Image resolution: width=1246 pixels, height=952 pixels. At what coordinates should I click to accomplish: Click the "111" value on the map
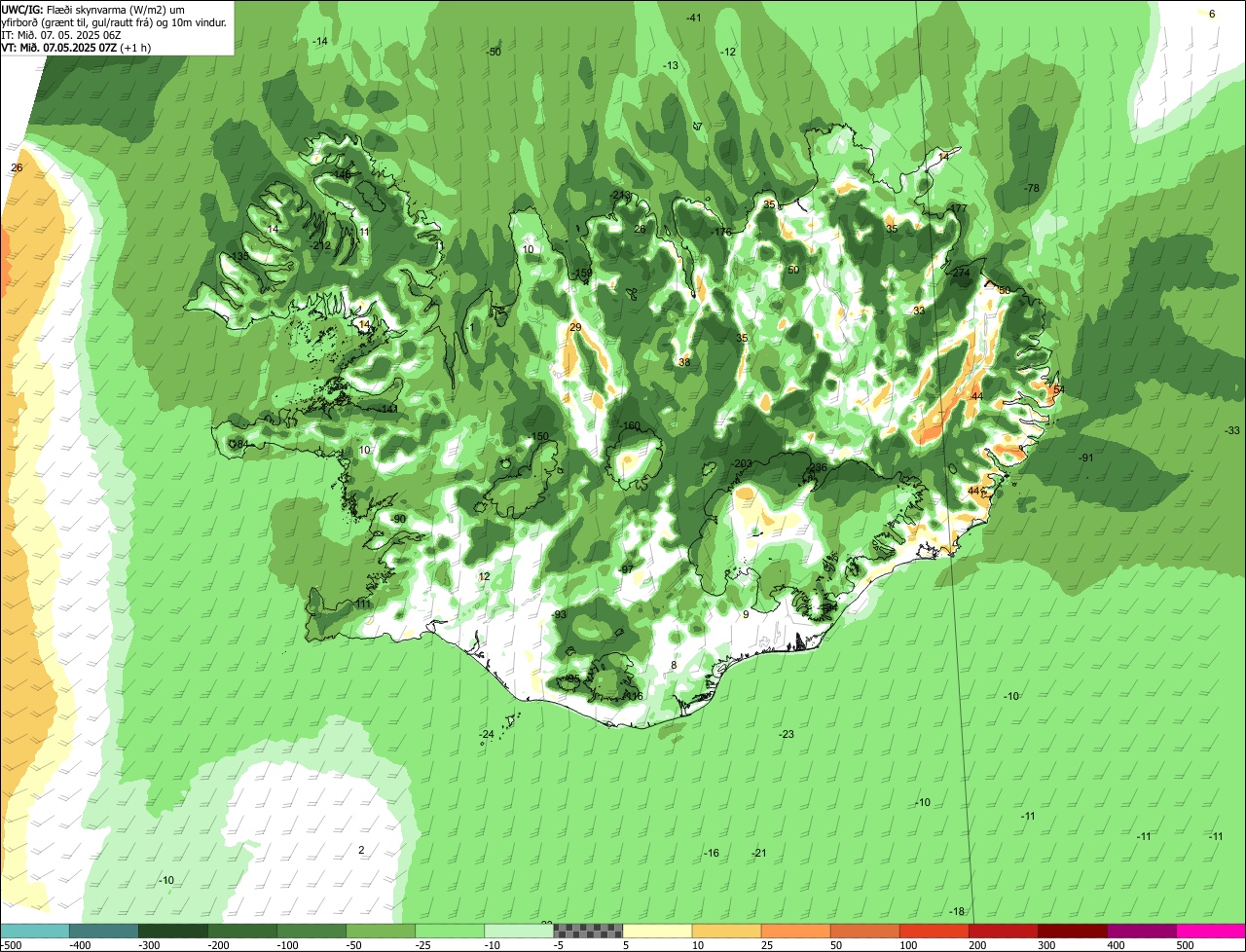point(363,604)
